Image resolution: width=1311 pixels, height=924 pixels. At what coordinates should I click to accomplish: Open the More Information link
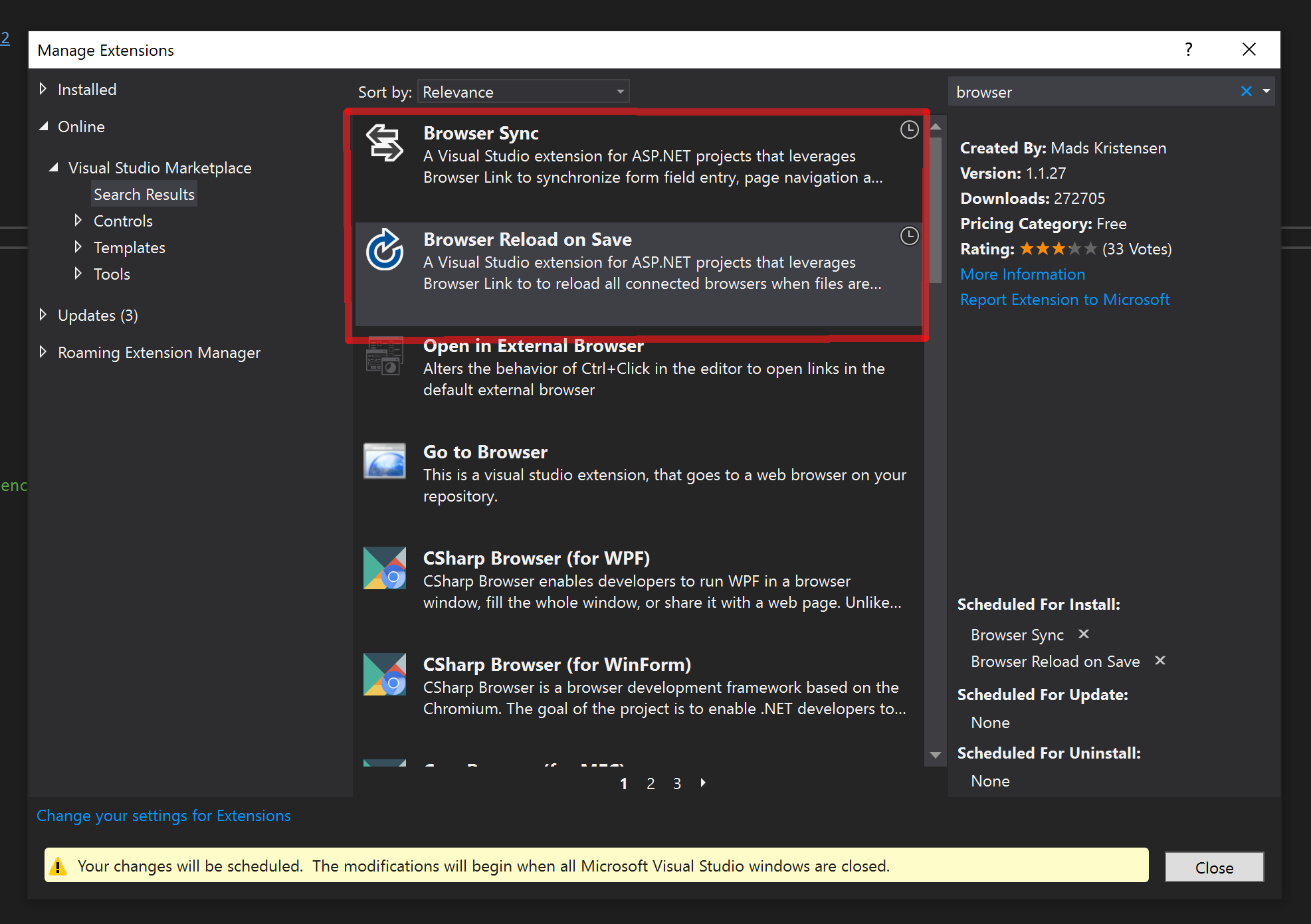(1022, 274)
